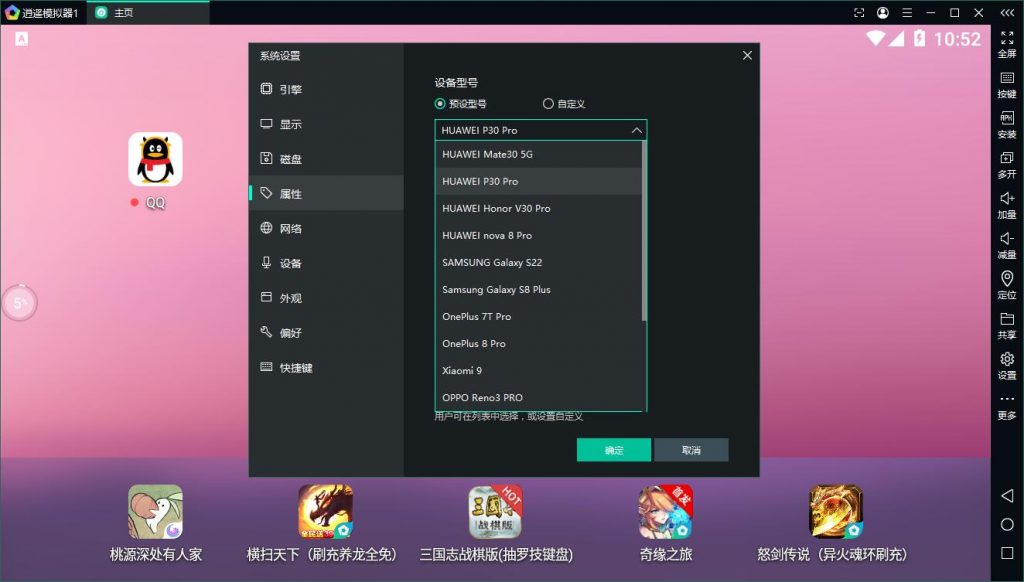The image size is (1024, 582).
Task: Increase volume with 加量 icon
Action: 1007,204
